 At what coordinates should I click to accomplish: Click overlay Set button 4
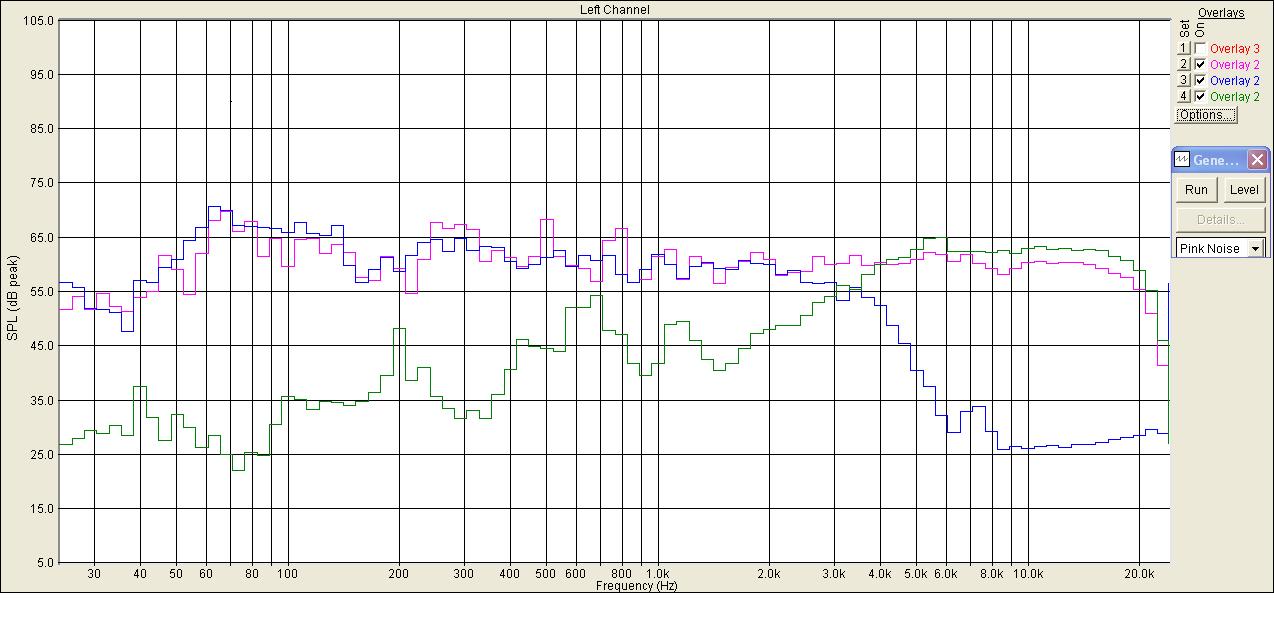point(1183,96)
